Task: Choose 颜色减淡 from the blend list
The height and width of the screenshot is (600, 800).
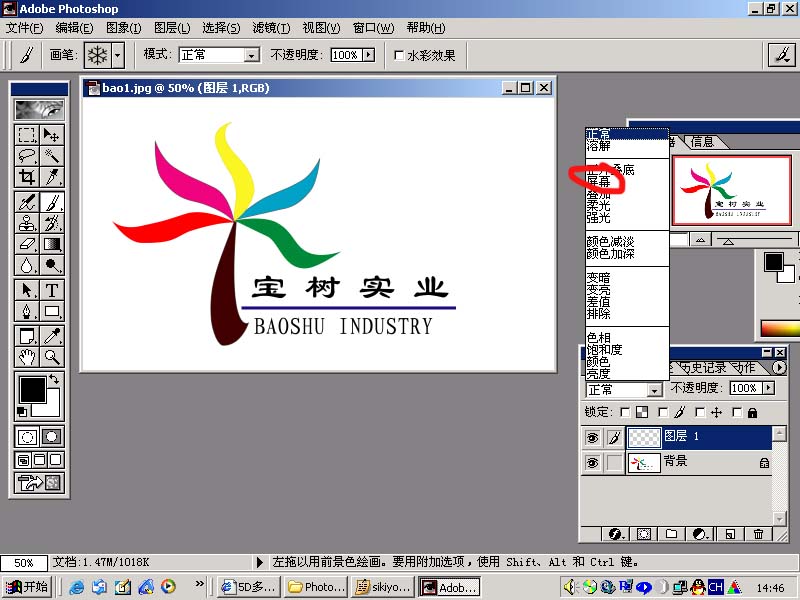Action: (x=610, y=241)
